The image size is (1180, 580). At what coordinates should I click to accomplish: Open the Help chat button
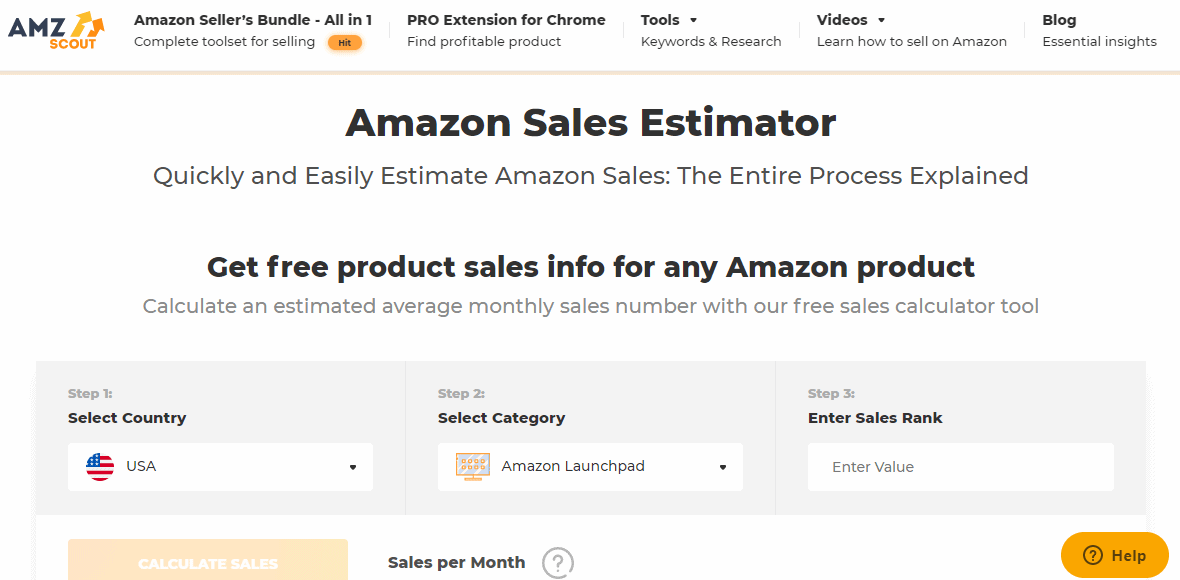coord(1115,555)
